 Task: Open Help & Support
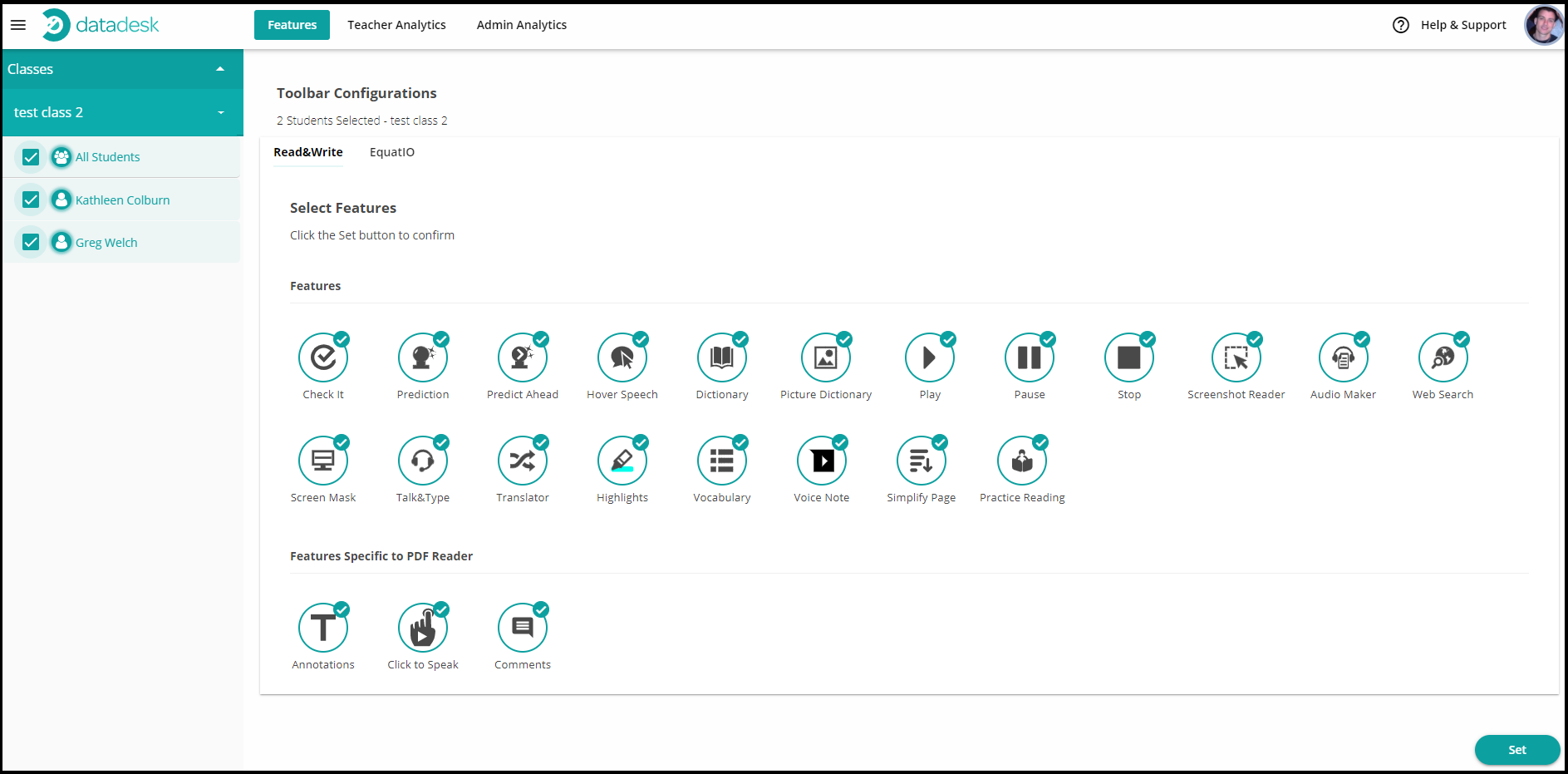(1449, 25)
